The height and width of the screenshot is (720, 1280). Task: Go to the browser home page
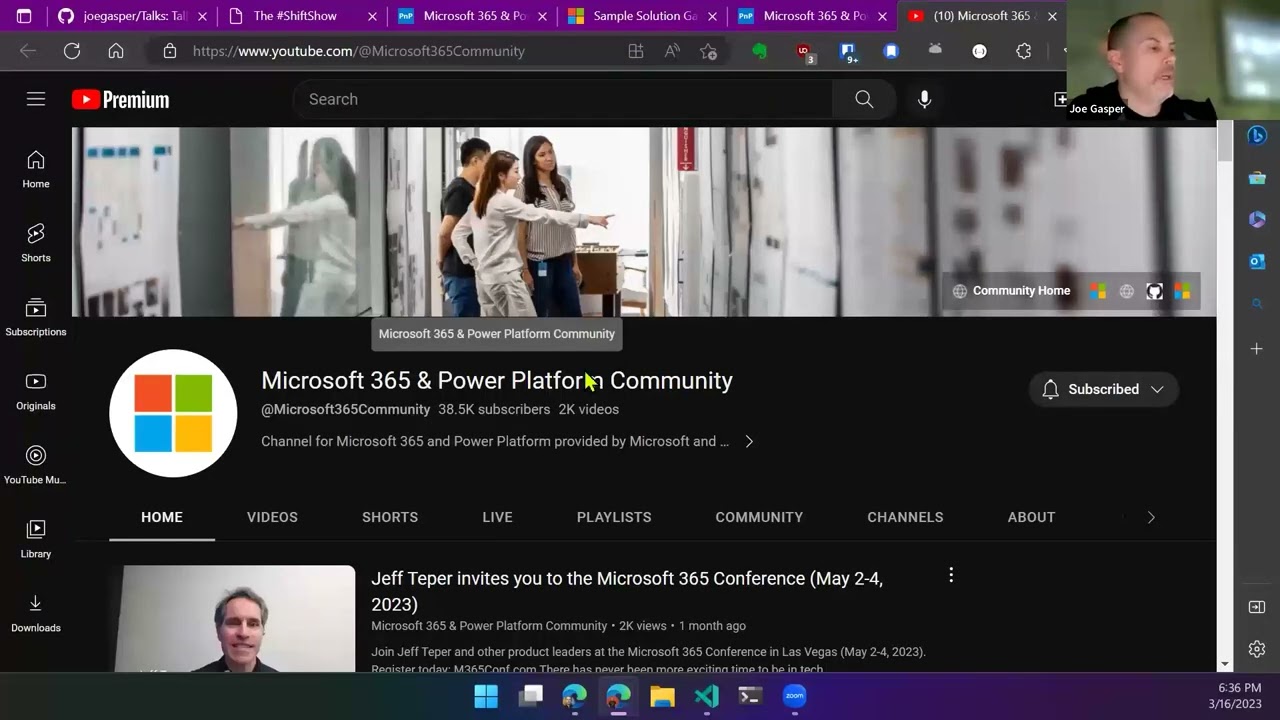tap(116, 51)
